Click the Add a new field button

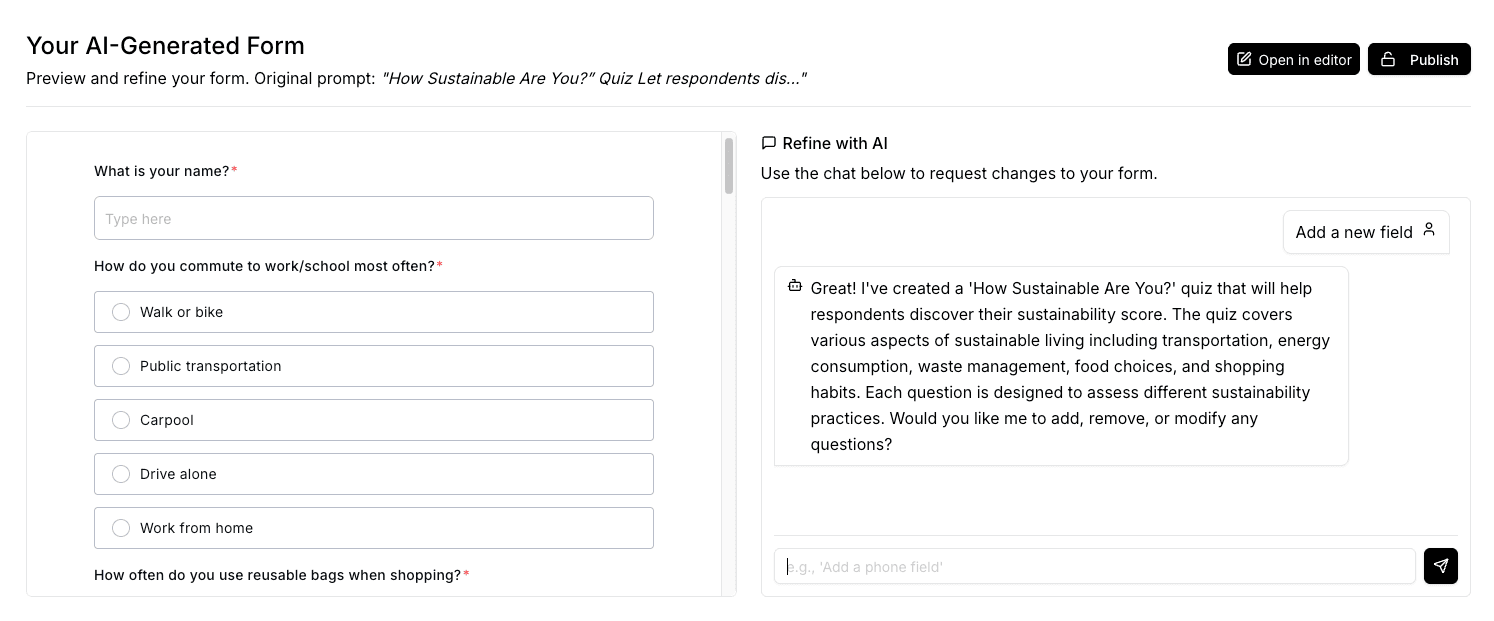tap(1366, 231)
